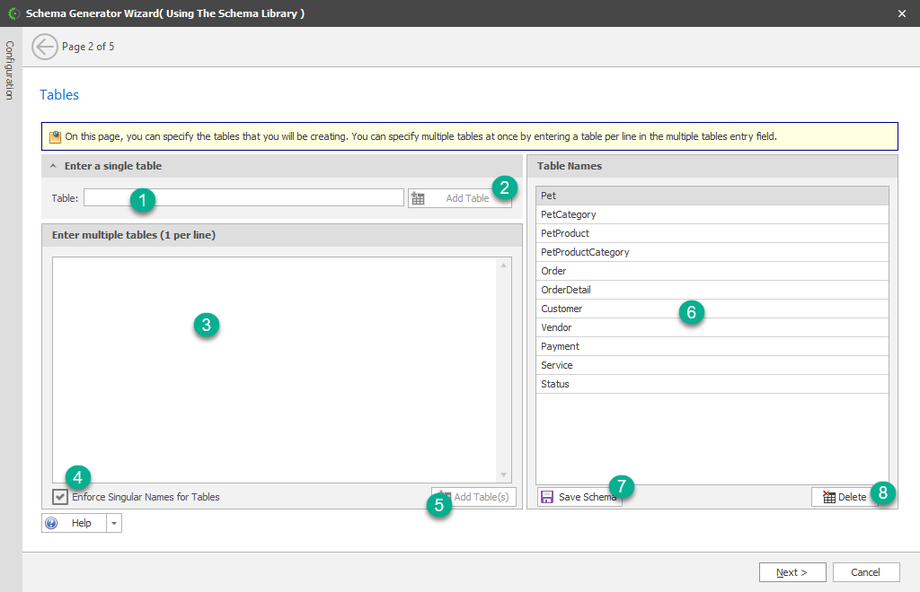Close the Schema Generator Wizard window
The width and height of the screenshot is (920, 592).
(x=902, y=13)
